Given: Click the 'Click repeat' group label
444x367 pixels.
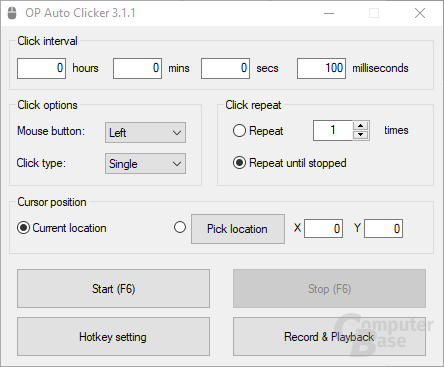Looking at the screenshot, I should click(253, 105).
